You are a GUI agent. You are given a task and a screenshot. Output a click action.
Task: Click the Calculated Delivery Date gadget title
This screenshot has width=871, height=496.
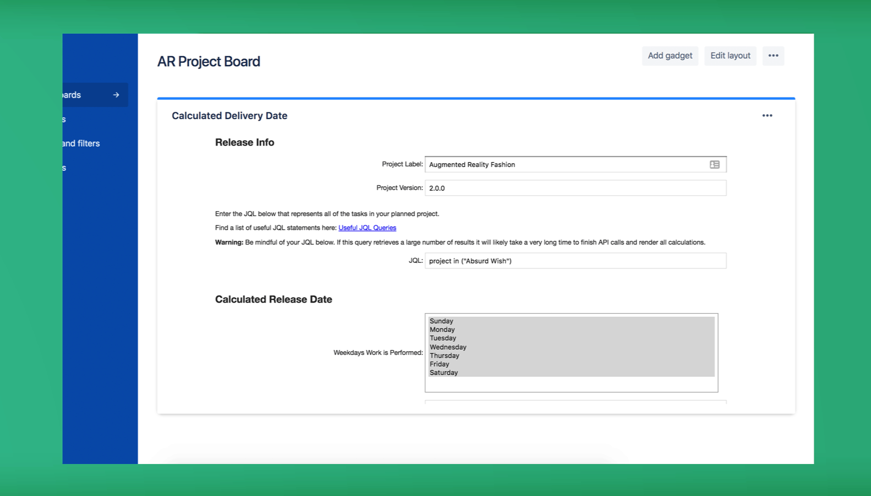click(x=229, y=116)
